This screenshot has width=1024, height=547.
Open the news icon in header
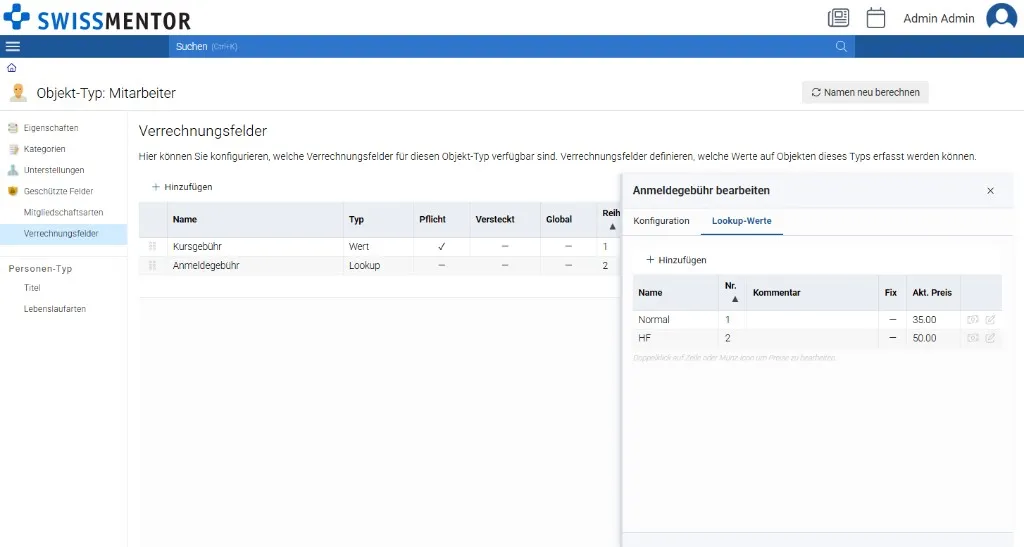click(839, 18)
